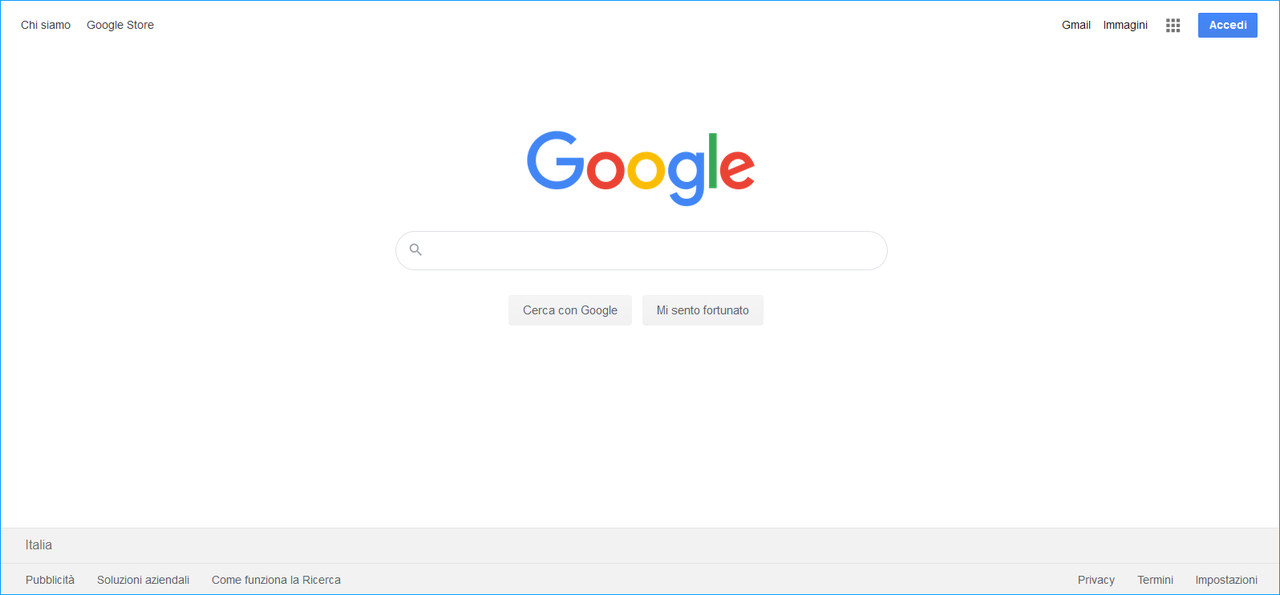
Task: Open the Privacy footer link
Action: point(1096,580)
